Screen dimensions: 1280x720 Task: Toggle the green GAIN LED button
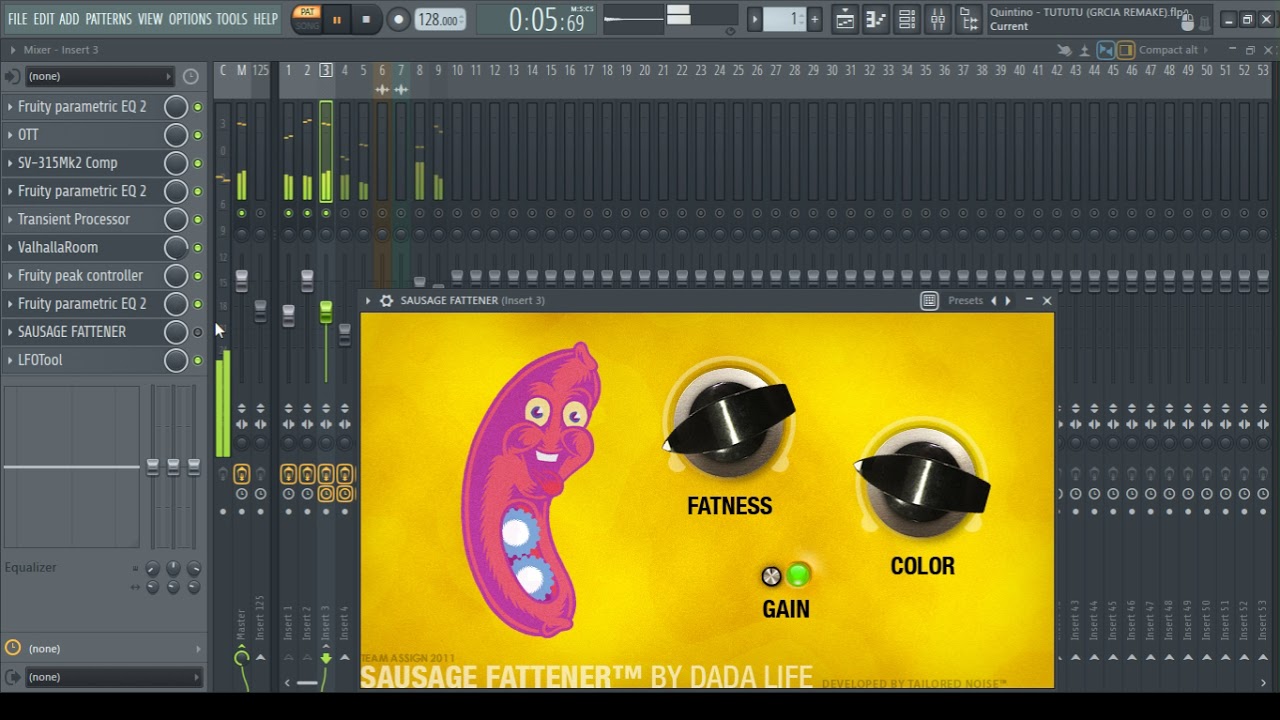[798, 575]
